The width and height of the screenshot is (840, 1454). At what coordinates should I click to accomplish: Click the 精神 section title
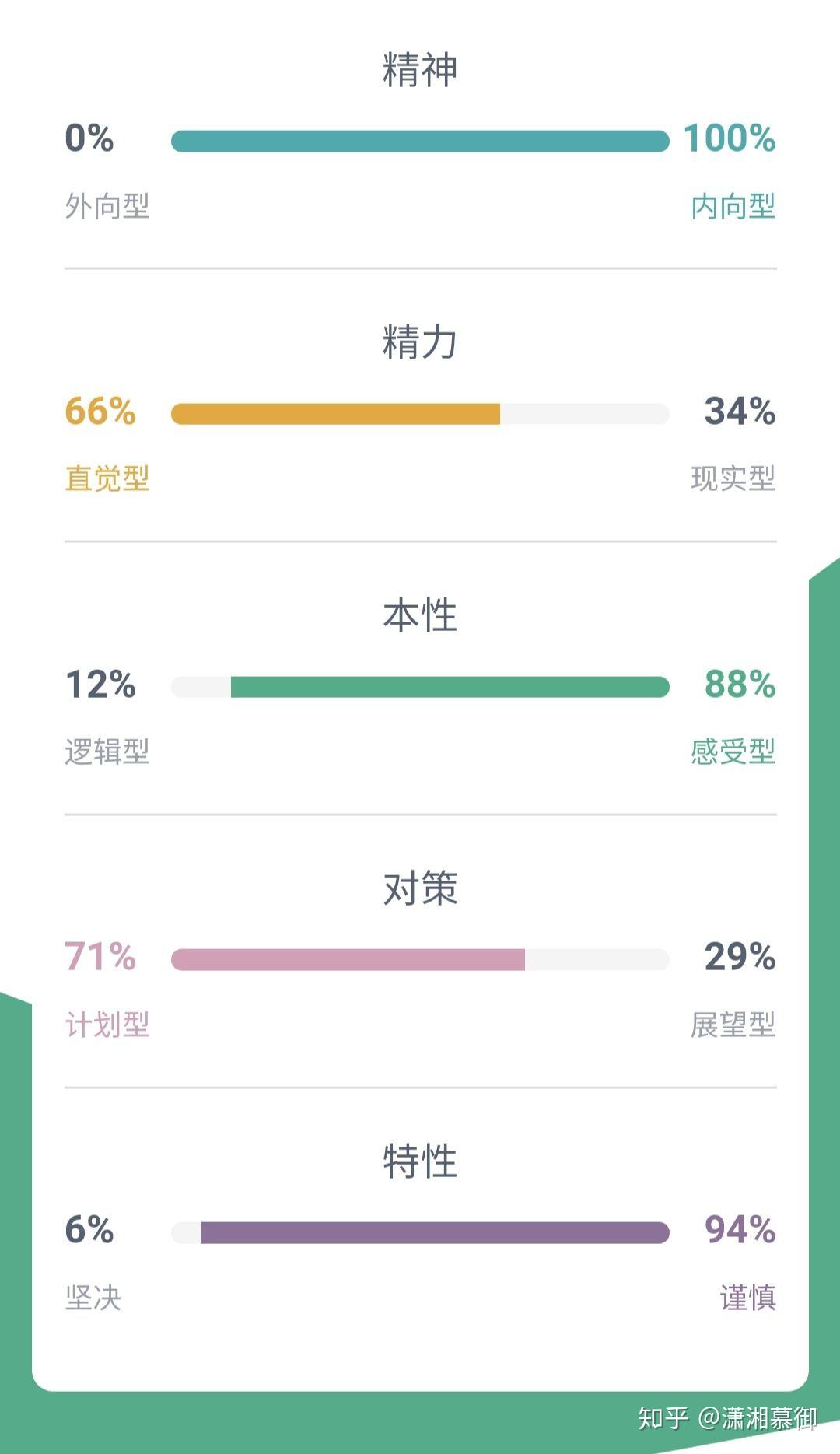click(x=420, y=68)
